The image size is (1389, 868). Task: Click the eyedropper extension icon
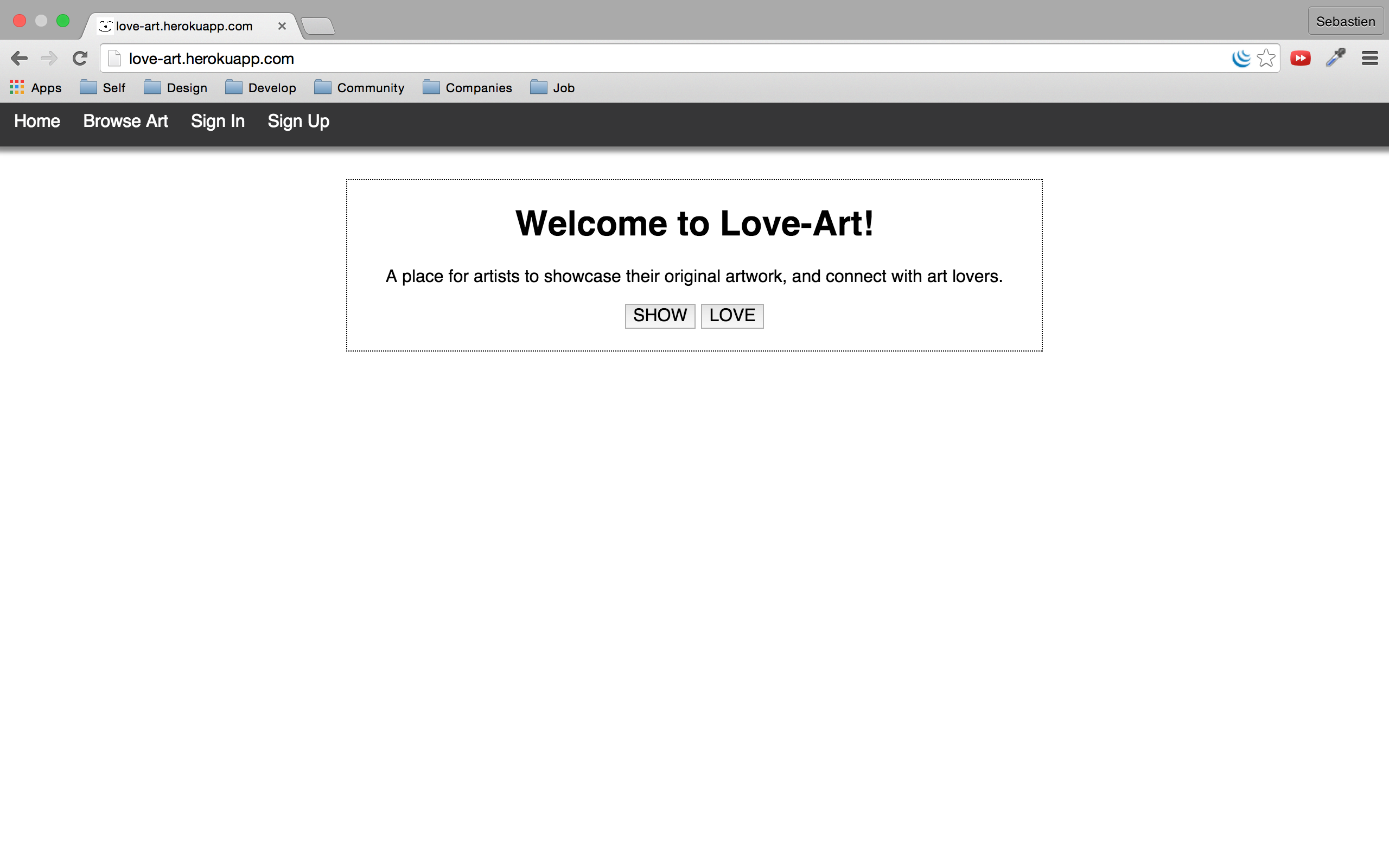[x=1336, y=58]
